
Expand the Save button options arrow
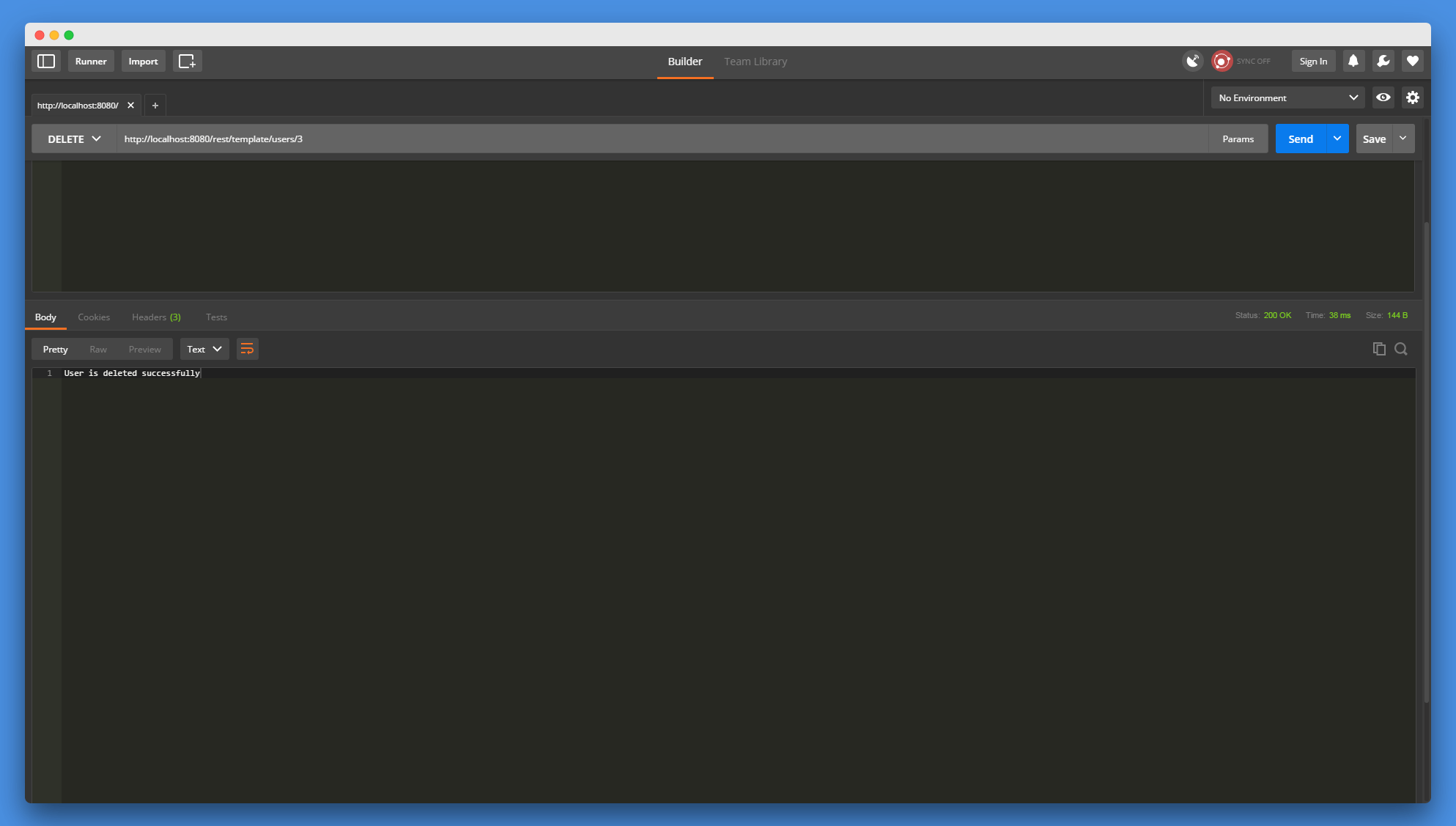pyautogui.click(x=1403, y=139)
